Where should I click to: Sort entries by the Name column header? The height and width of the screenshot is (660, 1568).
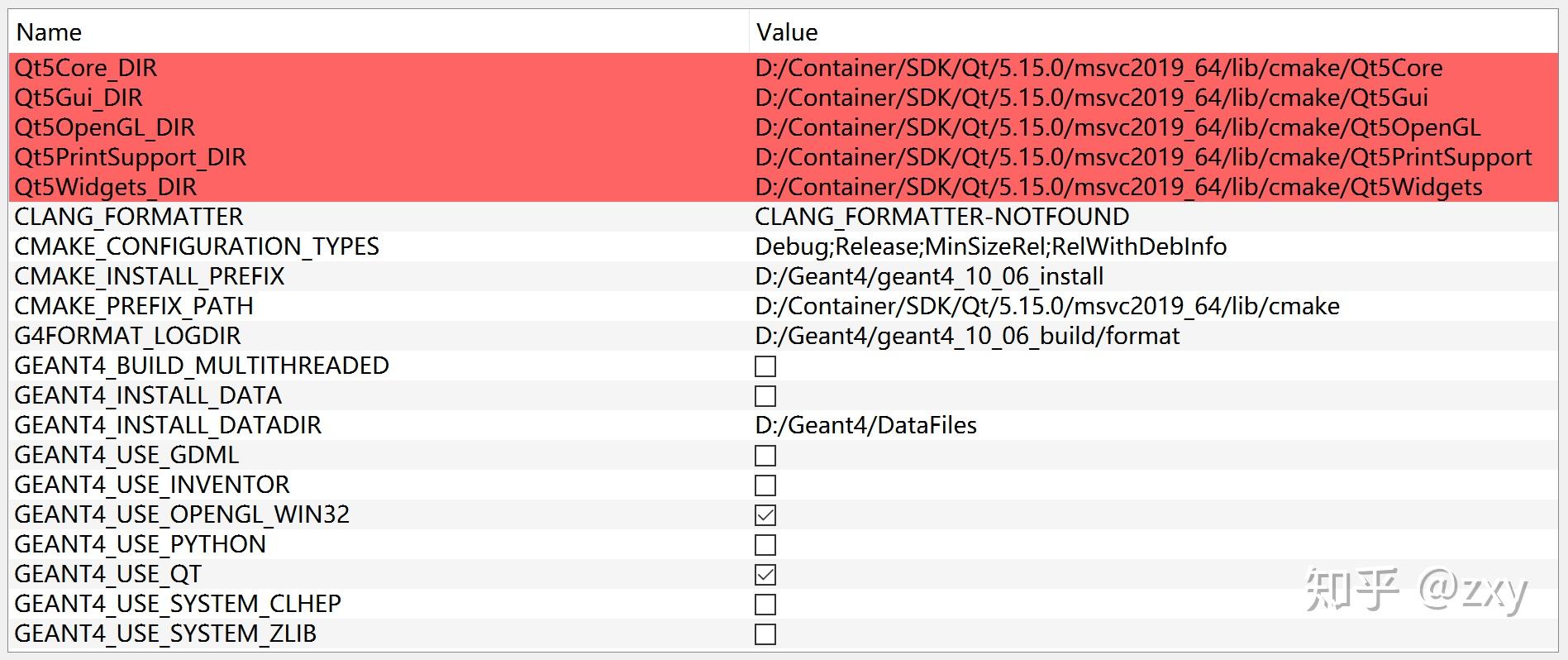point(50,32)
